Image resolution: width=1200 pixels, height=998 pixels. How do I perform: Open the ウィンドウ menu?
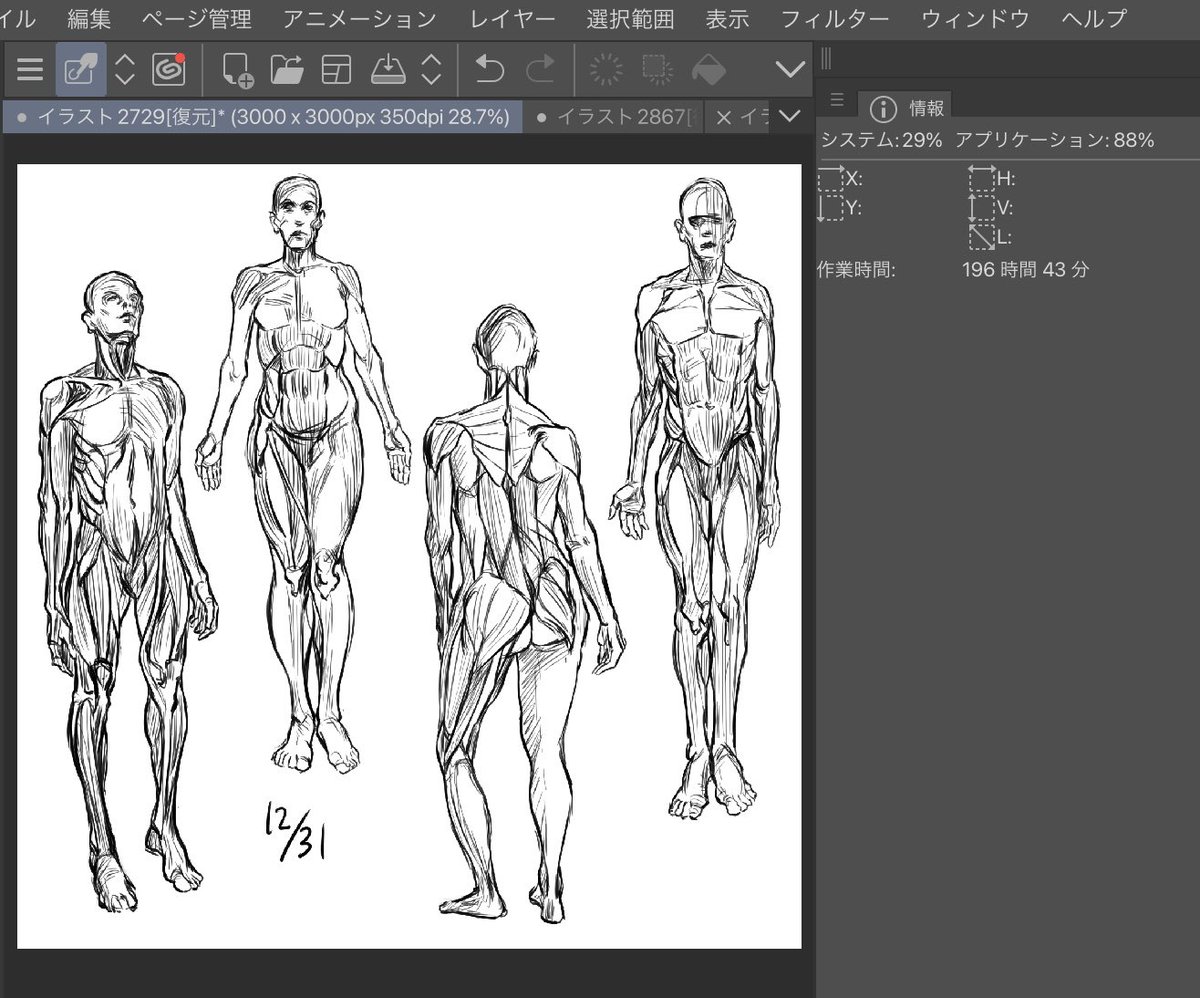click(975, 18)
